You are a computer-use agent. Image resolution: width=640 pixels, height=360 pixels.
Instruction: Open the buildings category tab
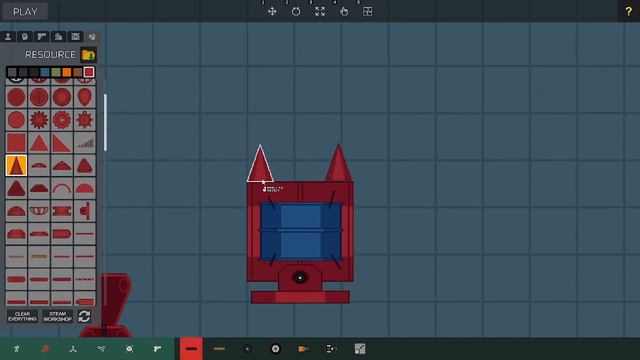pos(58,37)
